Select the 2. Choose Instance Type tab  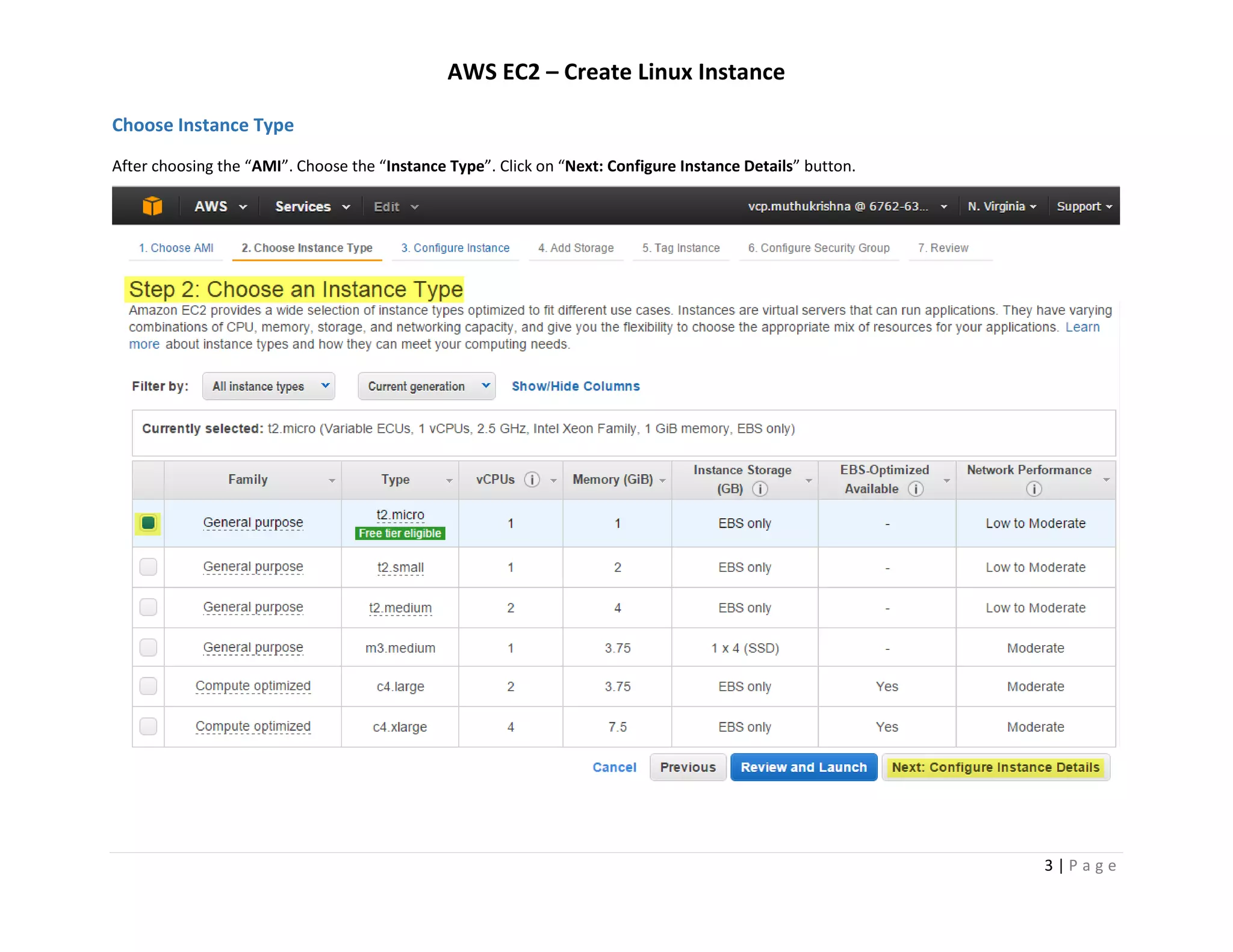(307, 248)
